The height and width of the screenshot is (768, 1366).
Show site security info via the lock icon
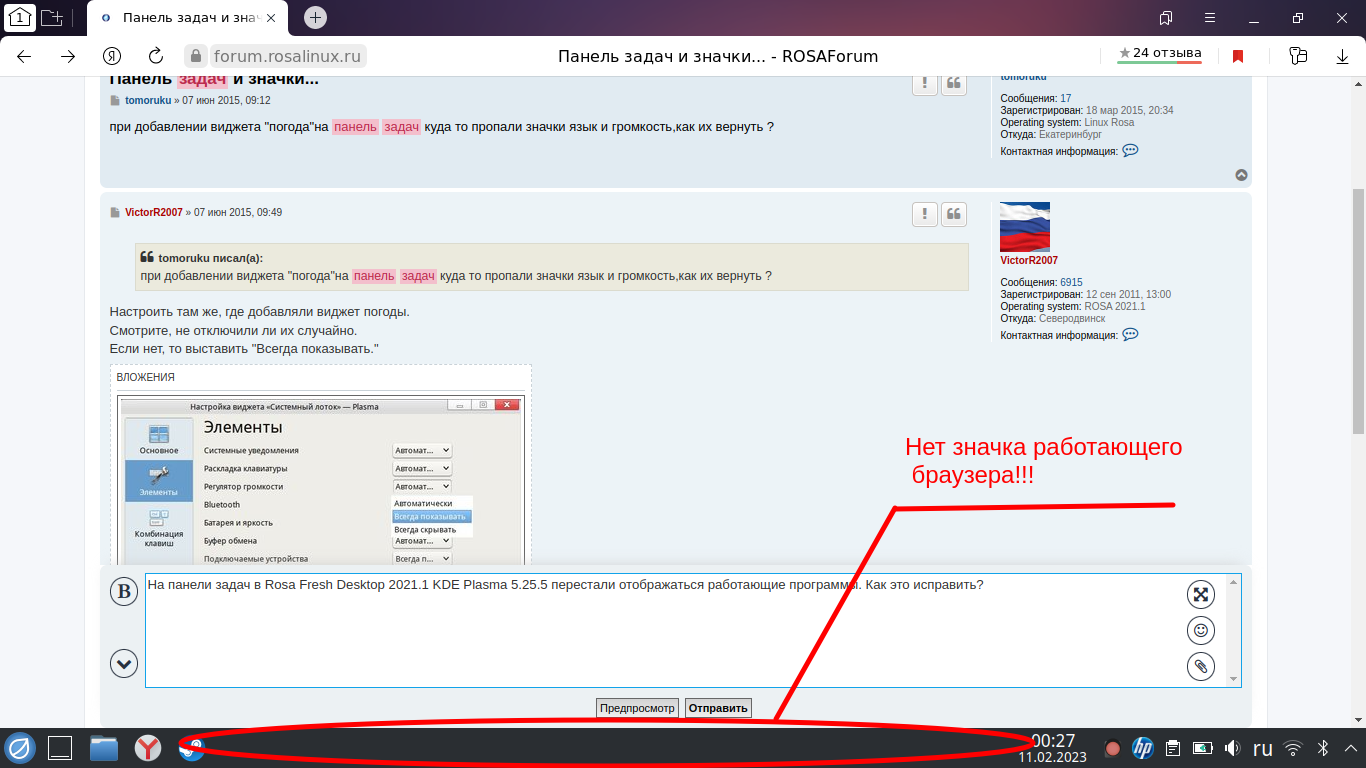pyautogui.click(x=196, y=56)
